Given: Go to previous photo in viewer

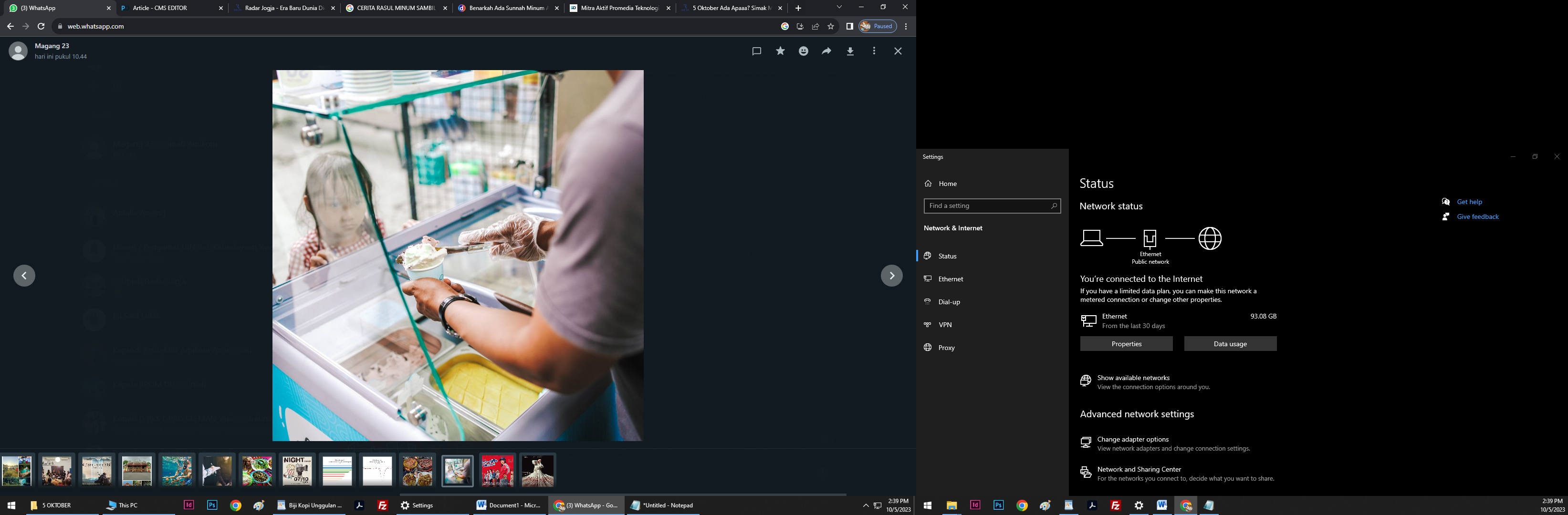Looking at the screenshot, I should 24,276.
